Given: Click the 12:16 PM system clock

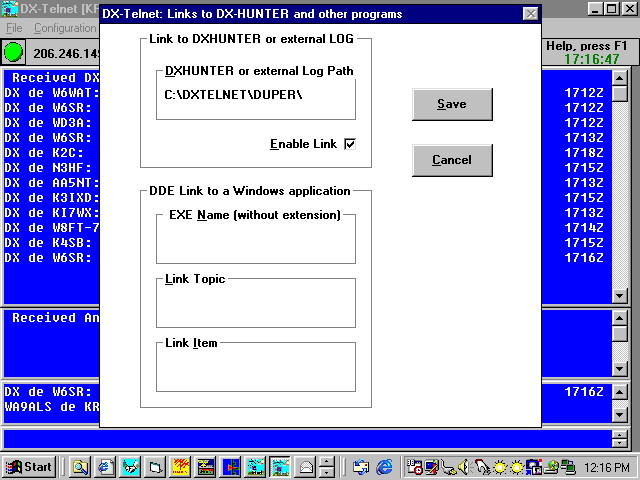Looking at the screenshot, I should 606,467.
